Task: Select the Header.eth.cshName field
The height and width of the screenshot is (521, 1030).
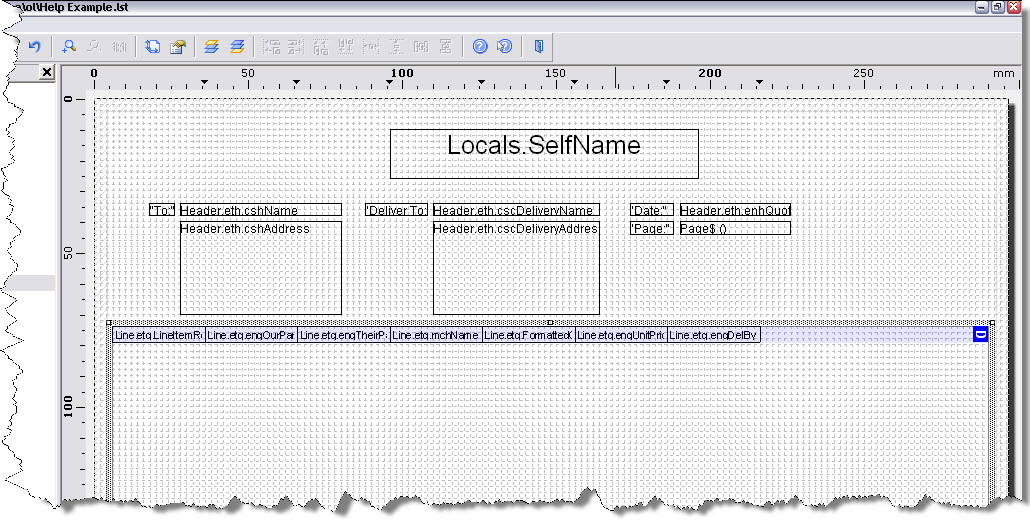Action: click(261, 210)
